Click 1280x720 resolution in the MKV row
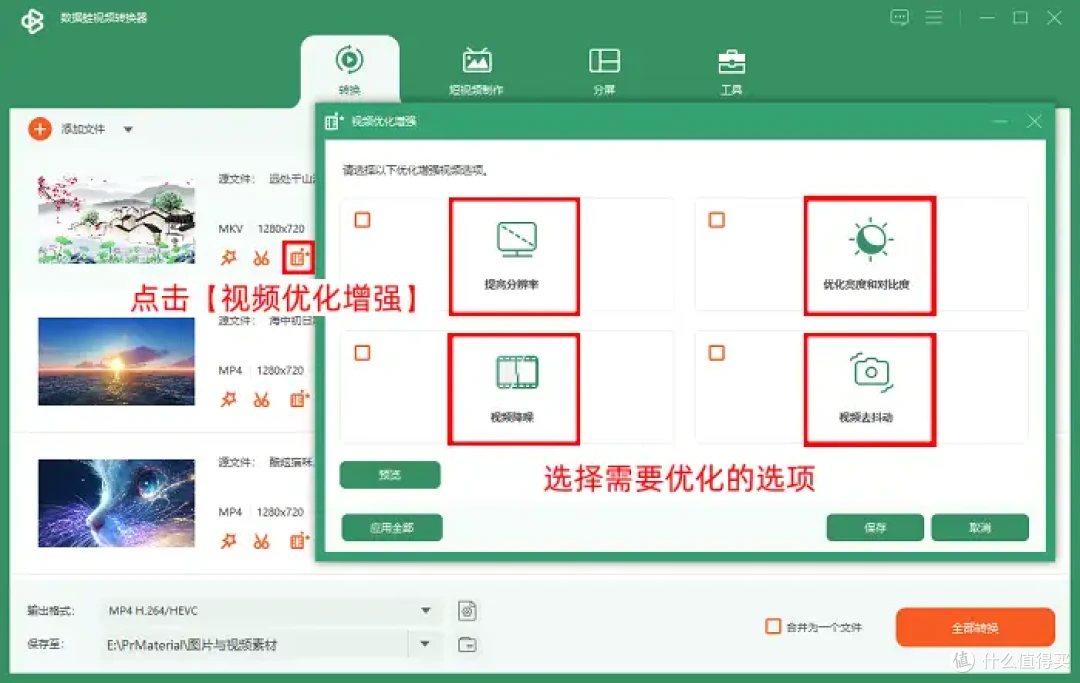 click(x=281, y=229)
